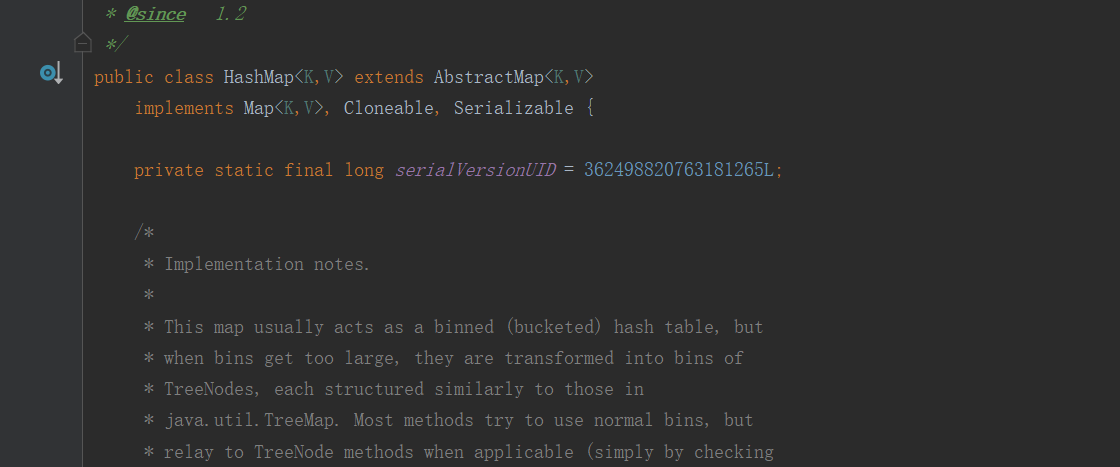Click the number 362498820763181265L
The image size is (1120, 467).
click(x=678, y=170)
